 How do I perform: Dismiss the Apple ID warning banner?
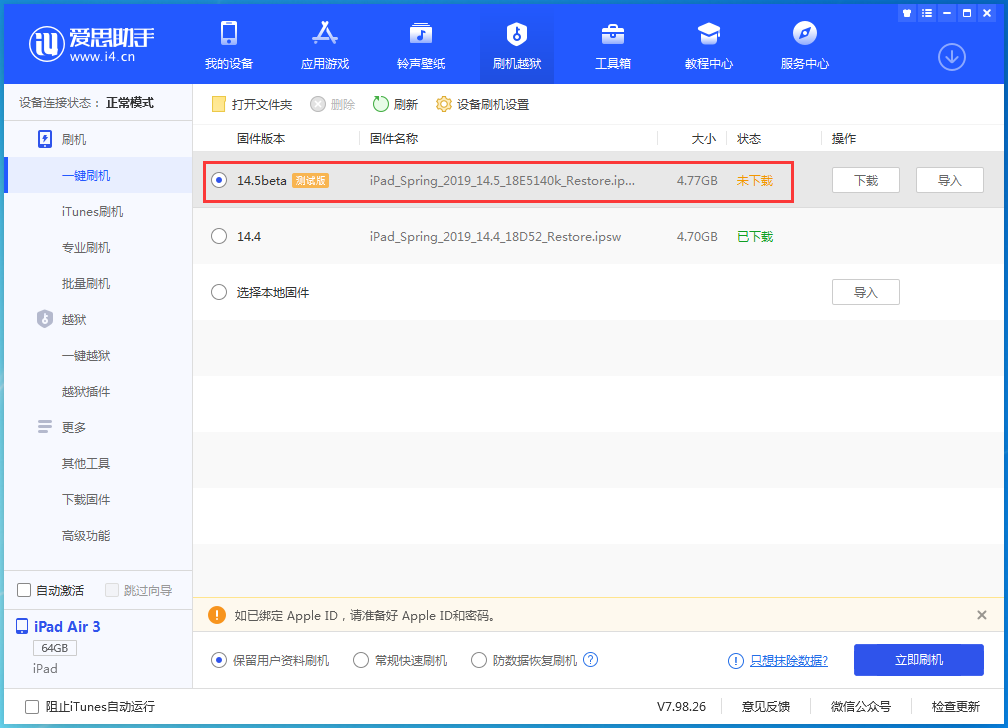(982, 615)
